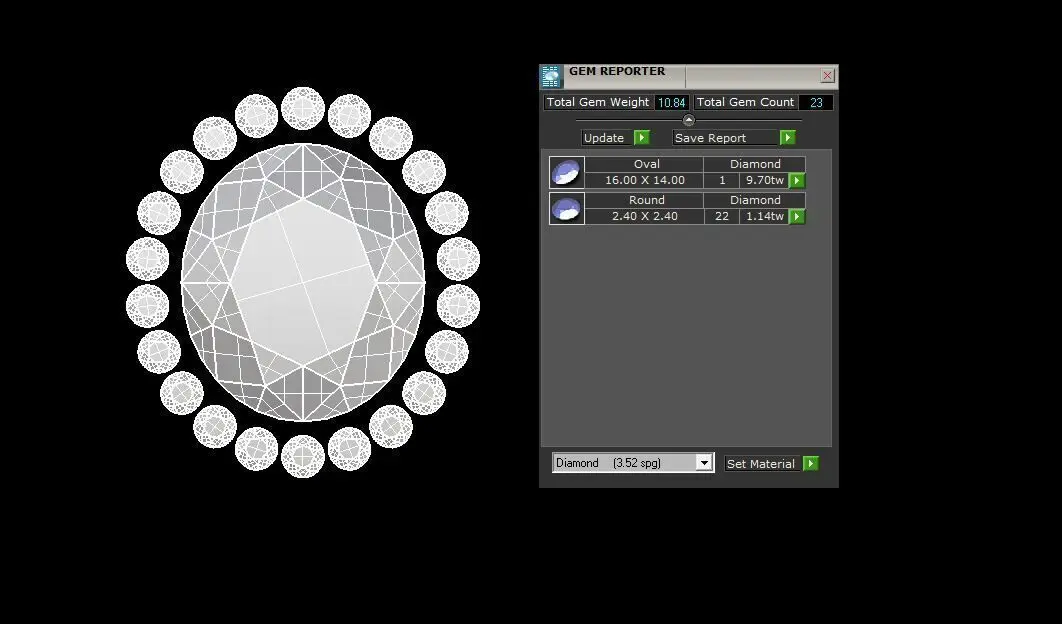This screenshot has height=624, width=1062.
Task: Click the green arrow beside Save Report
Action: [x=787, y=138]
